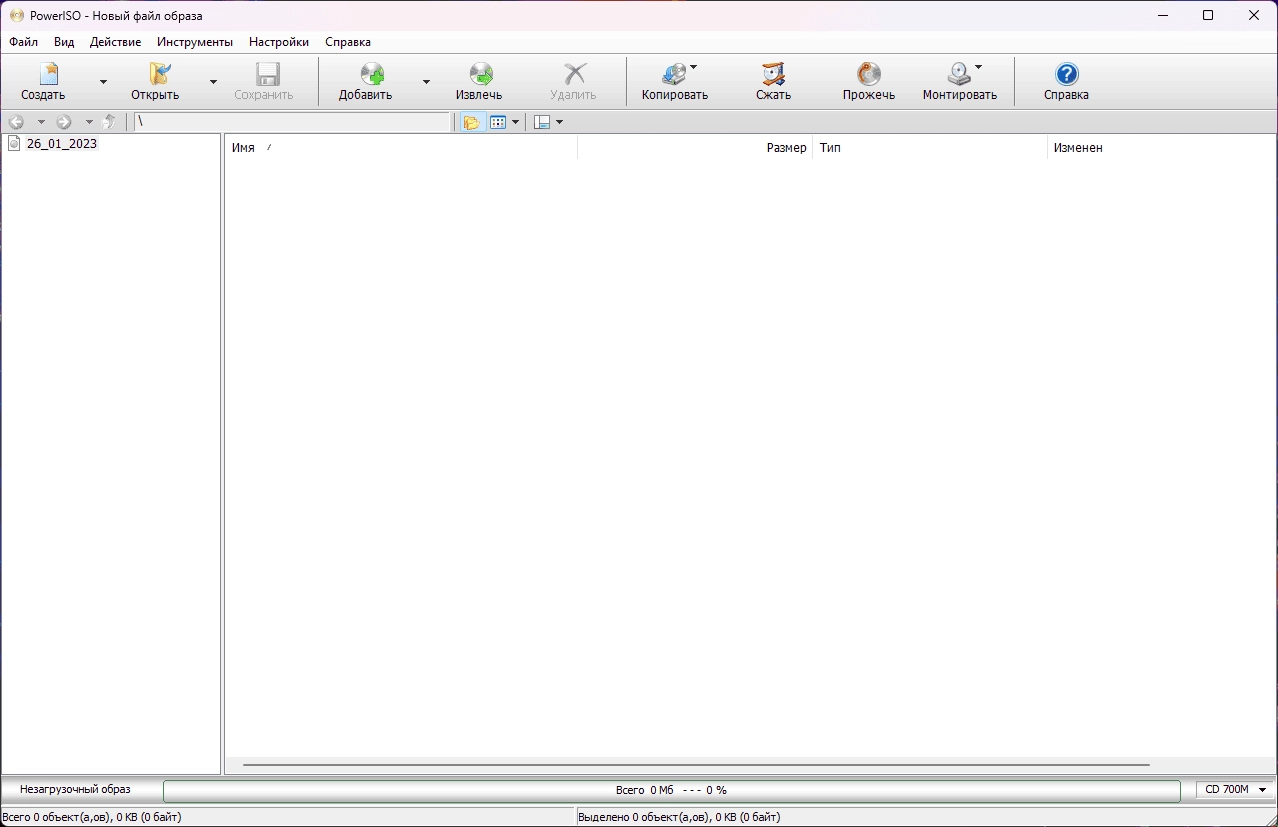
Task: Click the Прожечь burn disc icon
Action: coord(869,74)
